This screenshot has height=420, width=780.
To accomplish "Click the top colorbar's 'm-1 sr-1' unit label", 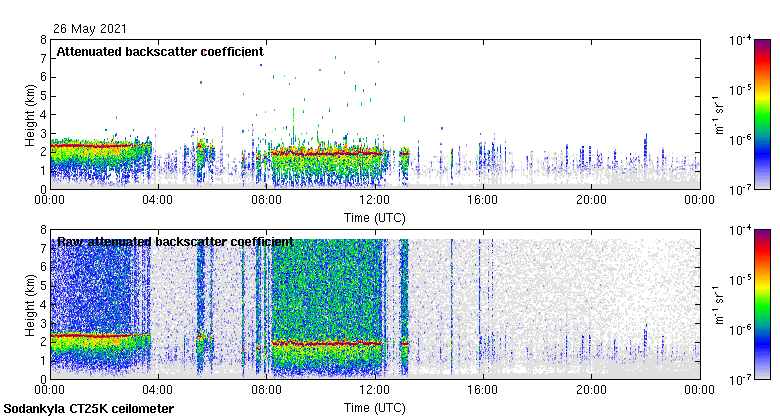I will (x=719, y=115).
